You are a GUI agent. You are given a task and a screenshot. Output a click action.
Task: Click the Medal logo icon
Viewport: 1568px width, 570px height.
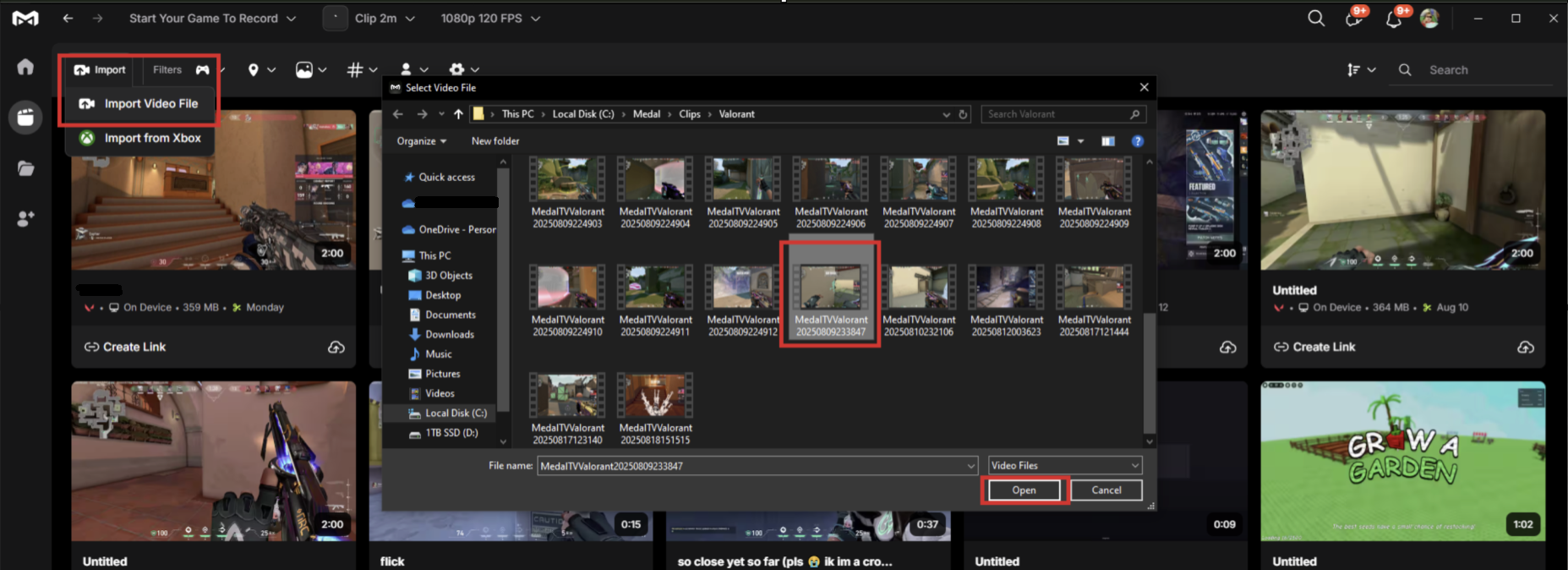(25, 18)
